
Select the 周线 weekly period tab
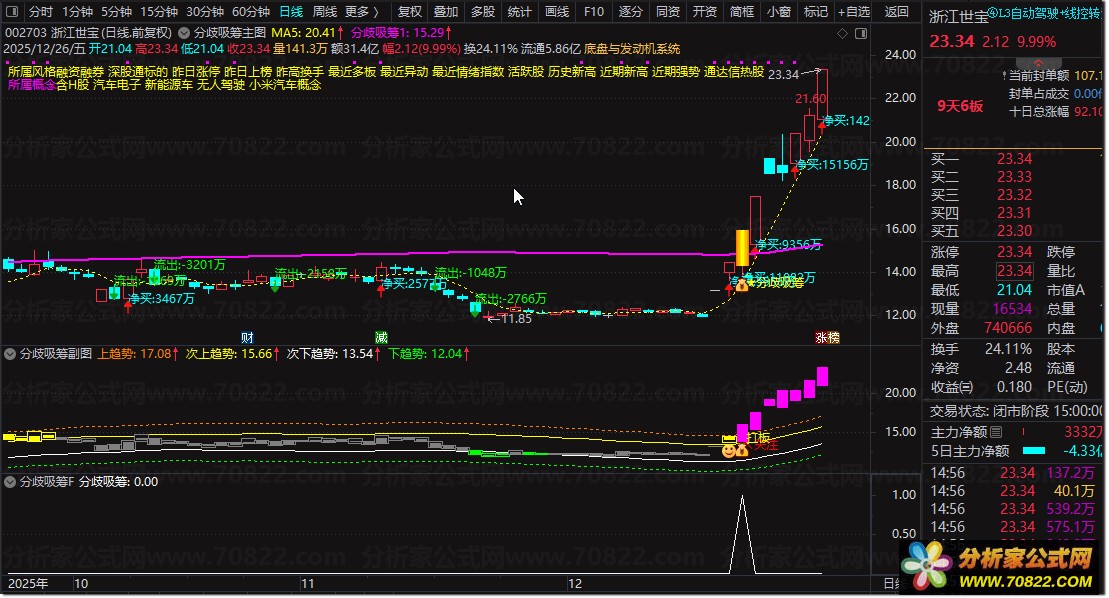325,11
